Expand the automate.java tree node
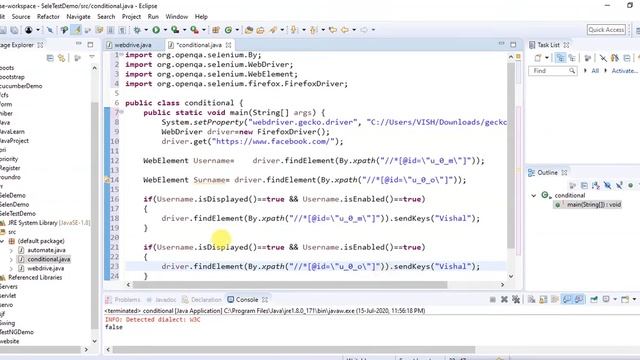Viewport: 640px width, 360px height. pos(11,250)
